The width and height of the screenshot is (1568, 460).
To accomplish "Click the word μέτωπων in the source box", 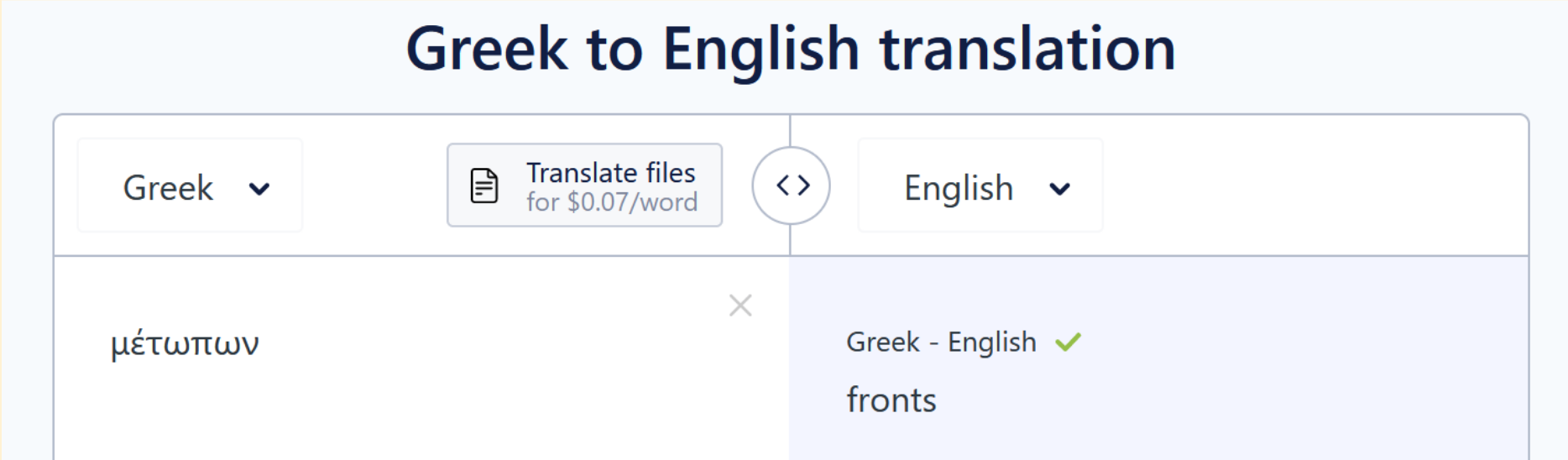I will click(185, 344).
